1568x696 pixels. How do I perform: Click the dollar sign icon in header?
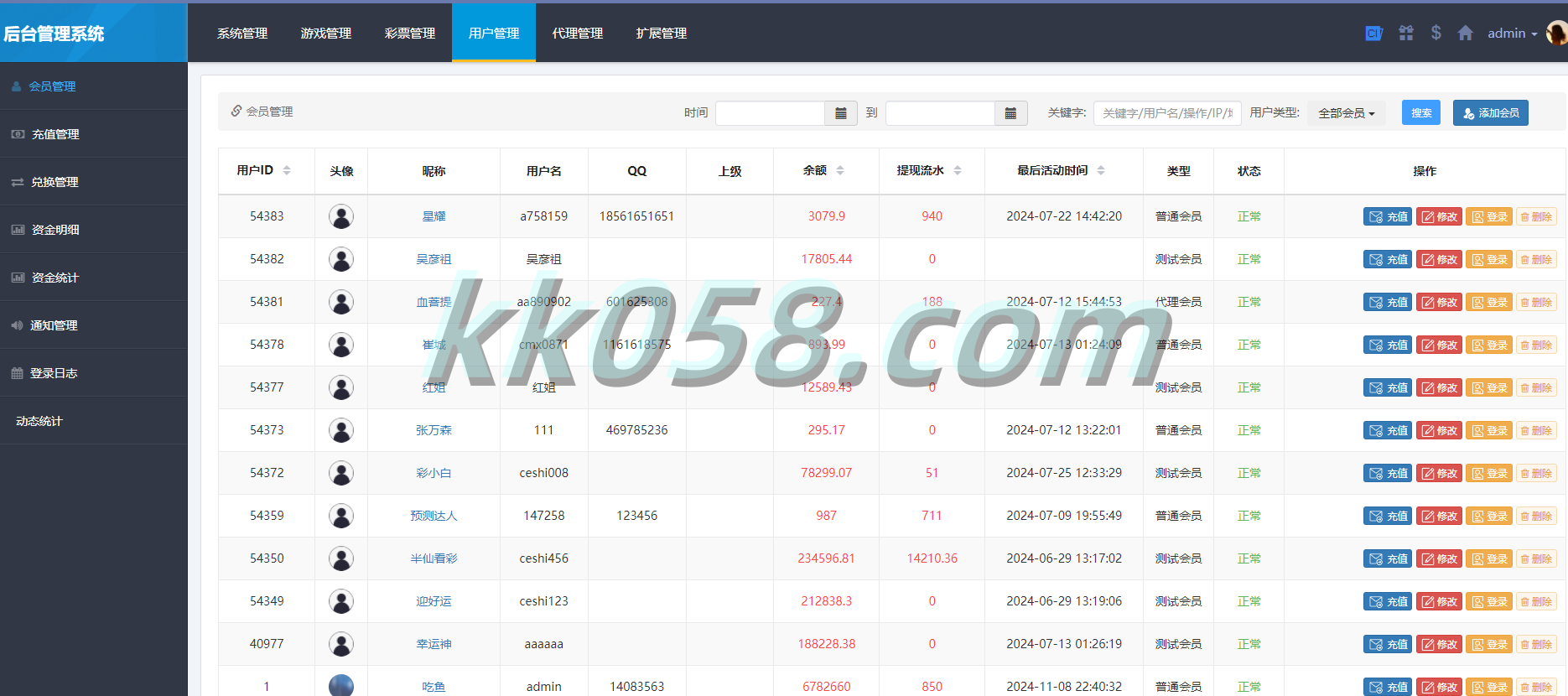click(1436, 33)
